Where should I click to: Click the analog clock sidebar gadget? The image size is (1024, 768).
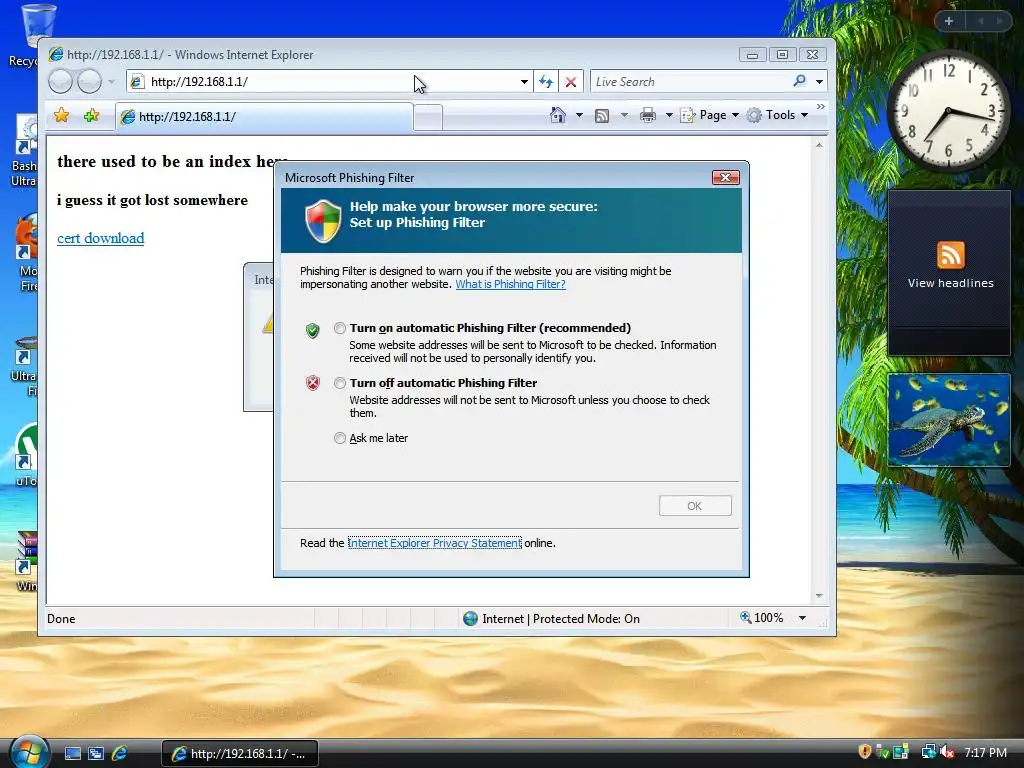click(948, 111)
